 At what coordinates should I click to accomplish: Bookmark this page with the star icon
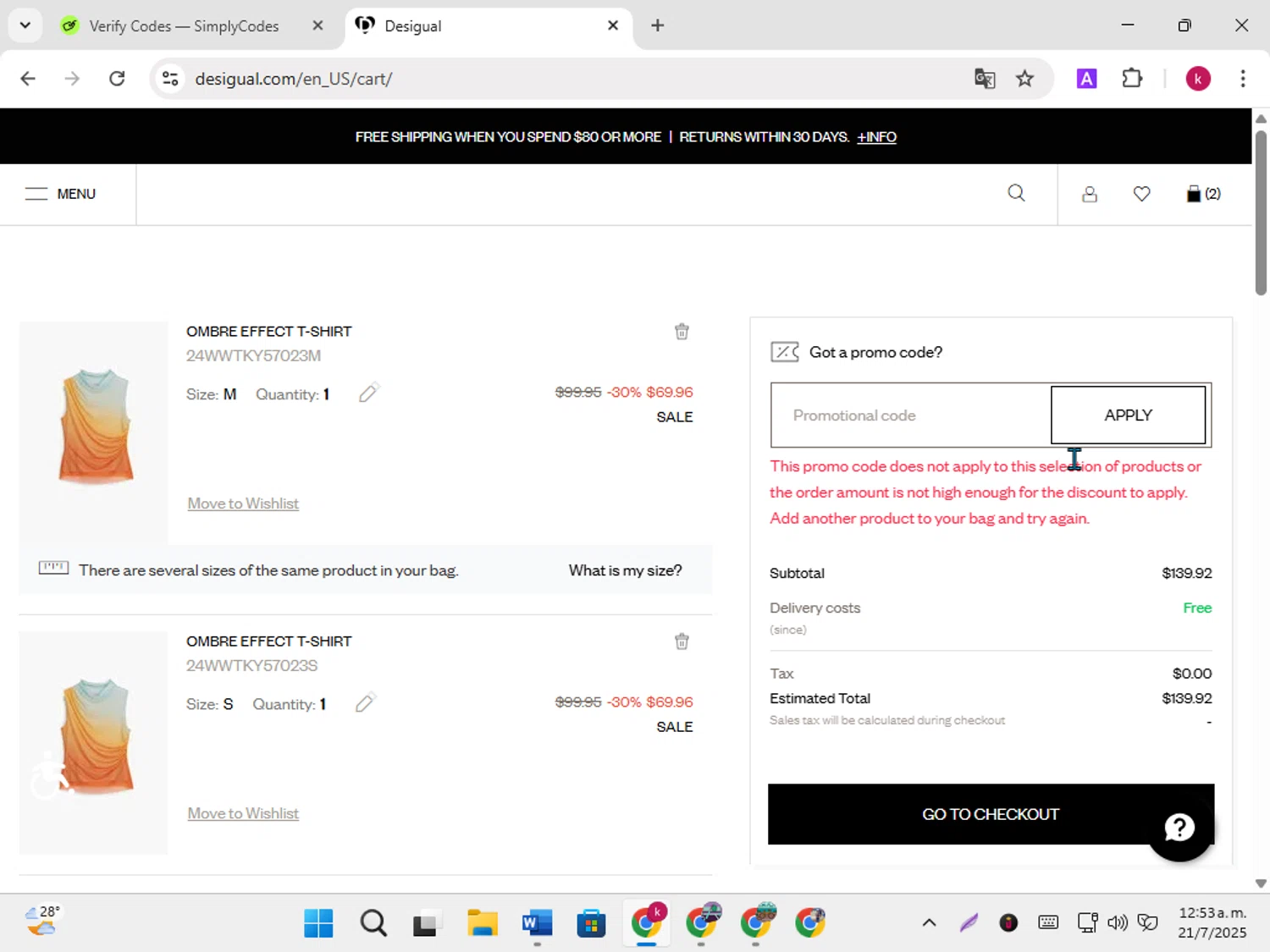pos(1025,79)
